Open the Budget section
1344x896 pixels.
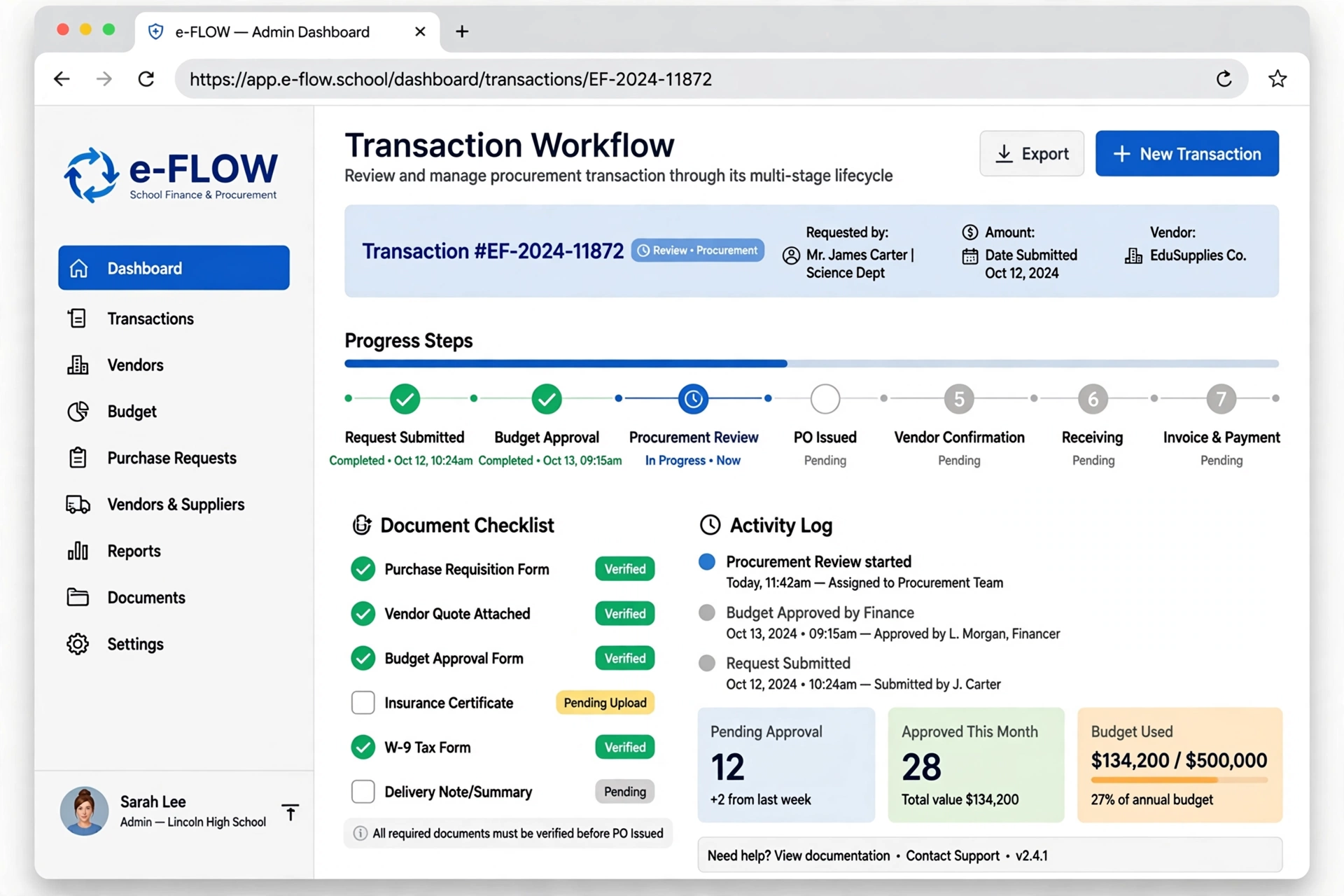click(x=131, y=412)
